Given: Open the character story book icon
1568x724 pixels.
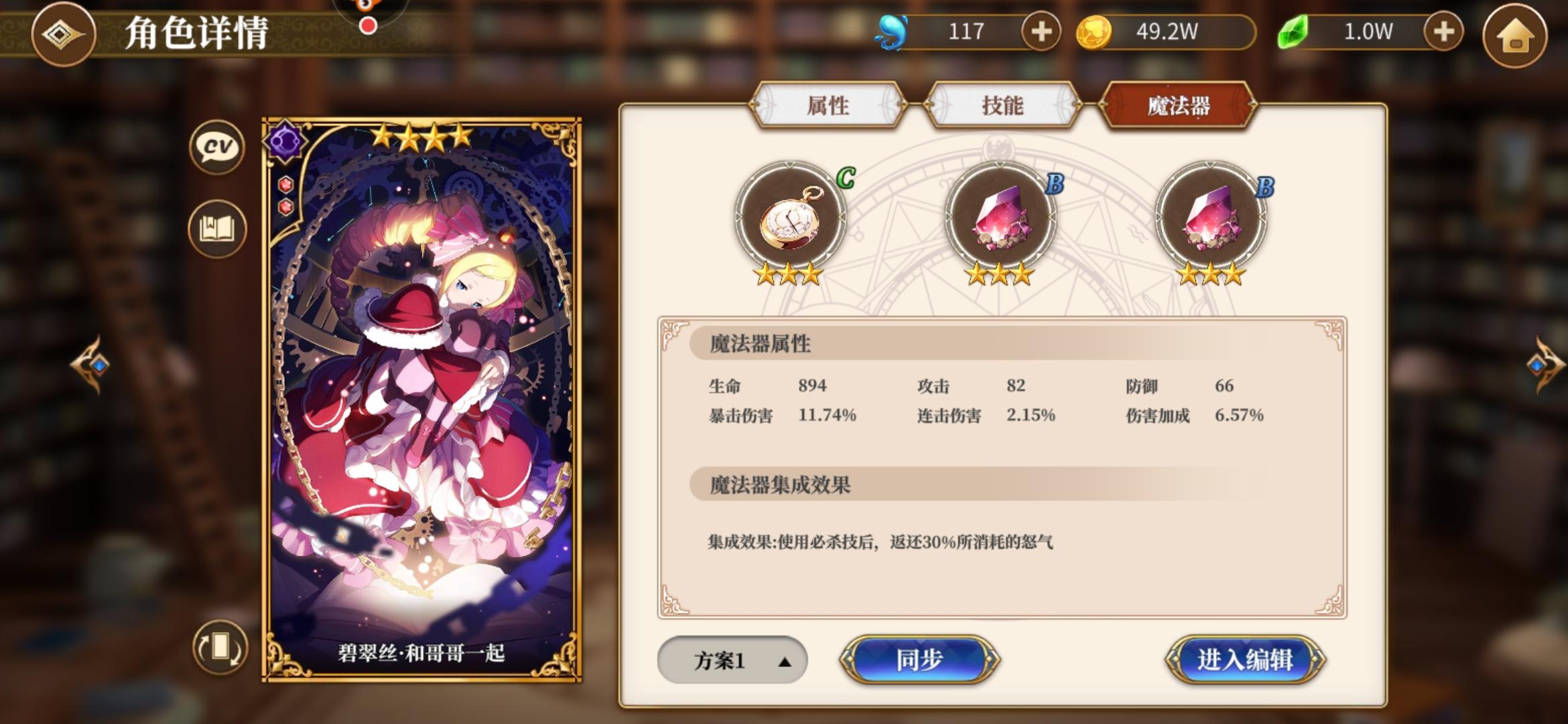Looking at the screenshot, I should click(x=217, y=229).
